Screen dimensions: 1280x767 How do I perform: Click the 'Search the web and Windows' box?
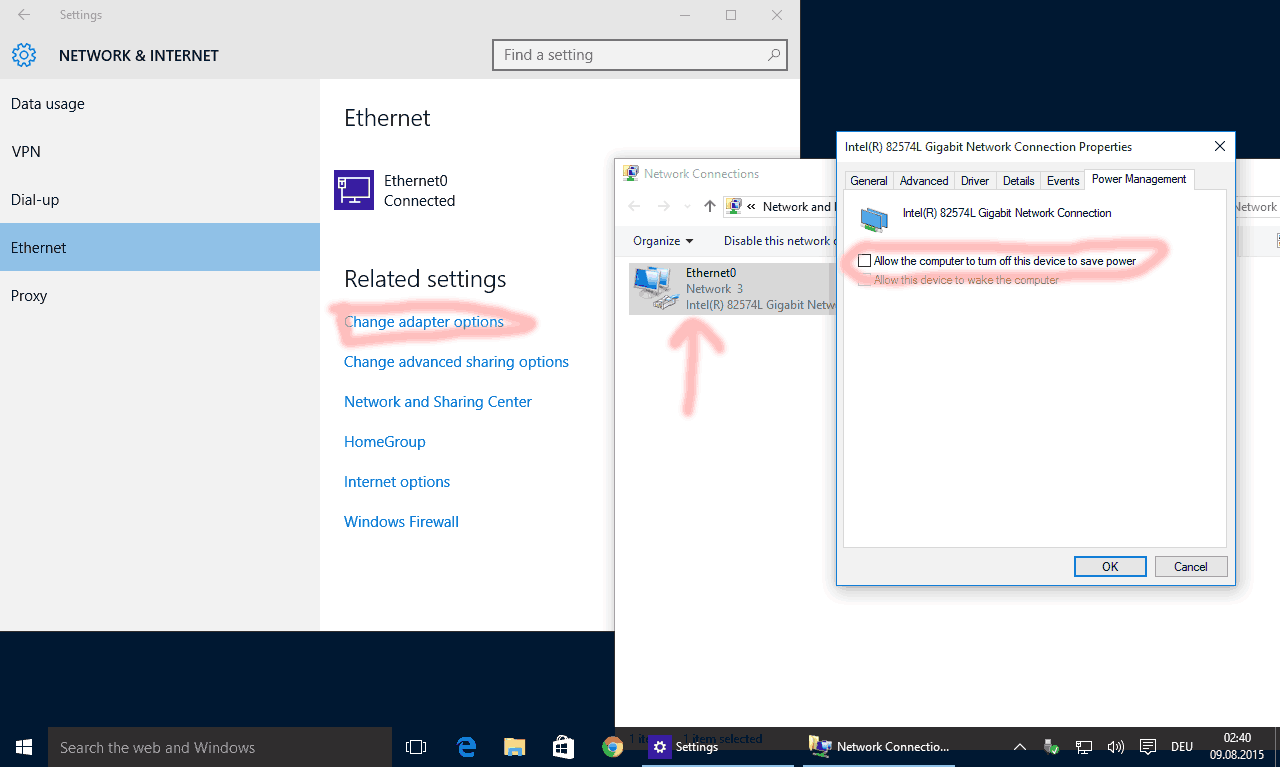pyautogui.click(x=220, y=747)
